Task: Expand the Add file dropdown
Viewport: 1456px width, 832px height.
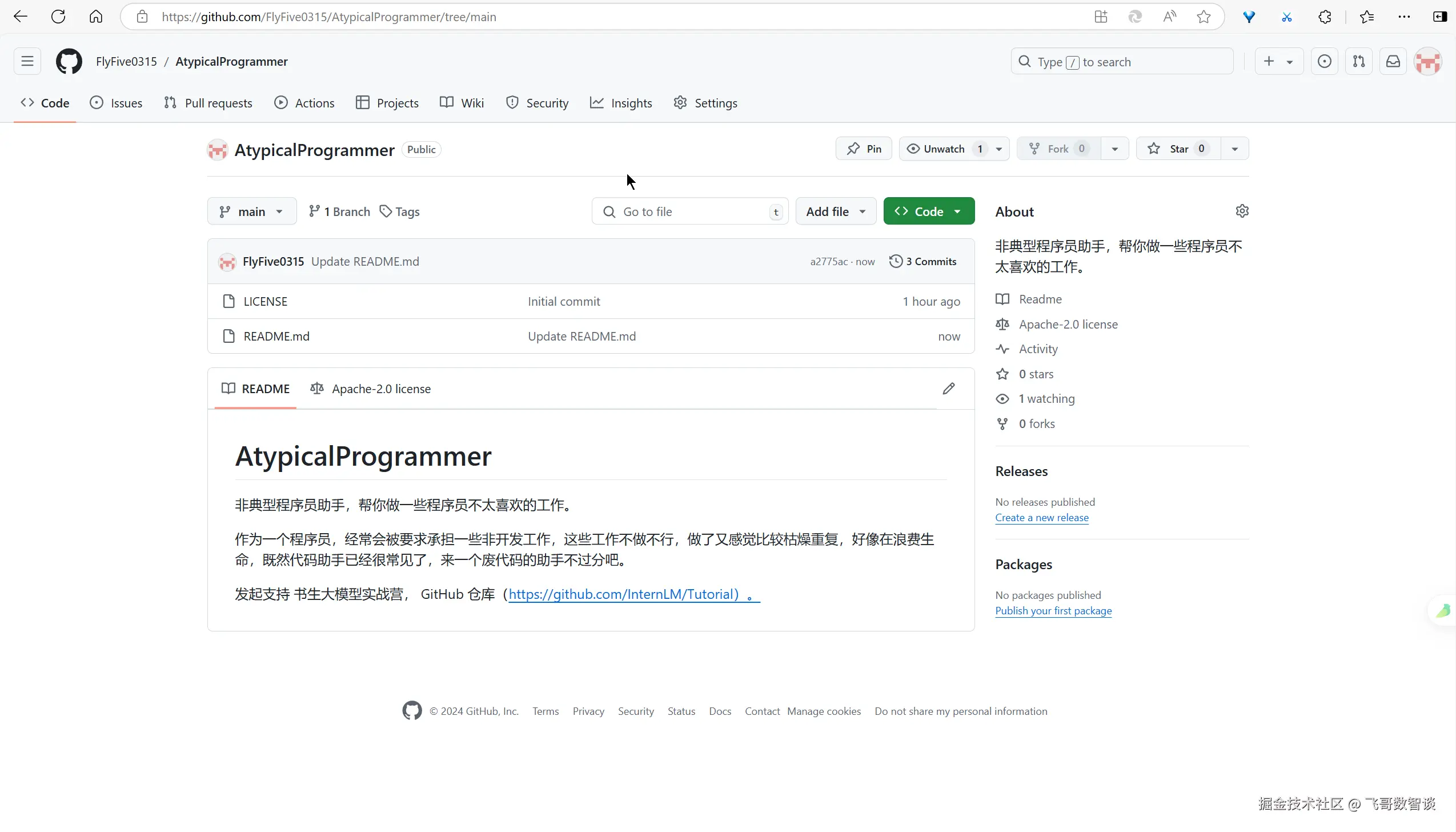Action: (835, 211)
